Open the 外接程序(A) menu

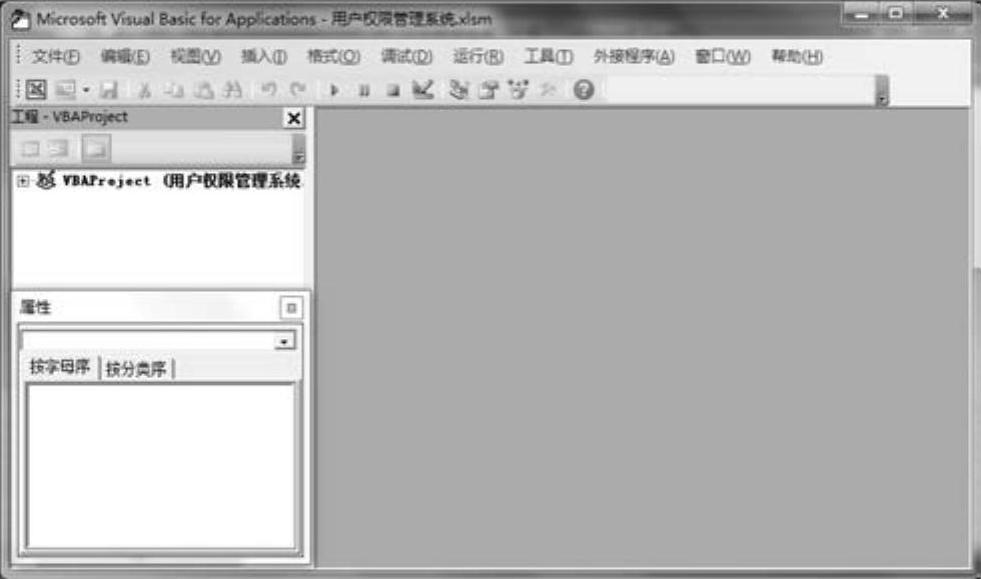634,57
